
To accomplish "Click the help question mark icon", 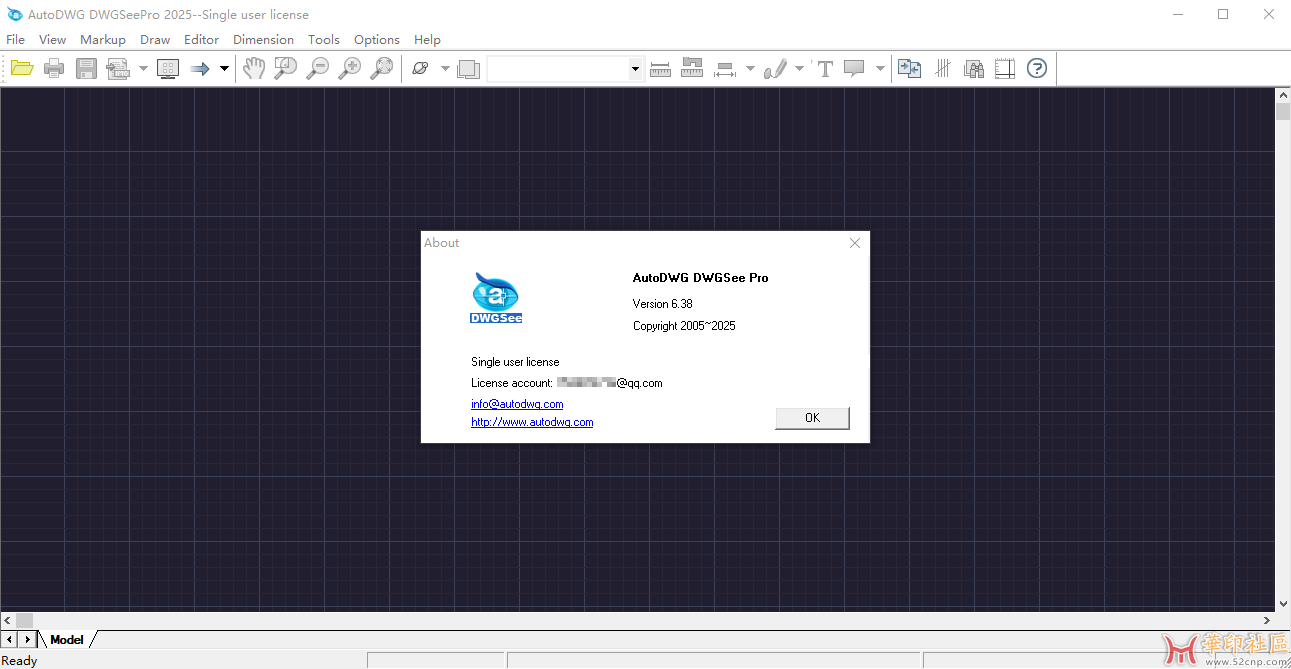I will [1037, 68].
